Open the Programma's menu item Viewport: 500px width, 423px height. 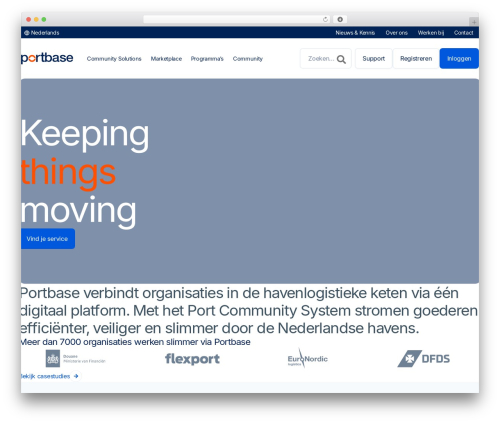pyautogui.click(x=207, y=59)
